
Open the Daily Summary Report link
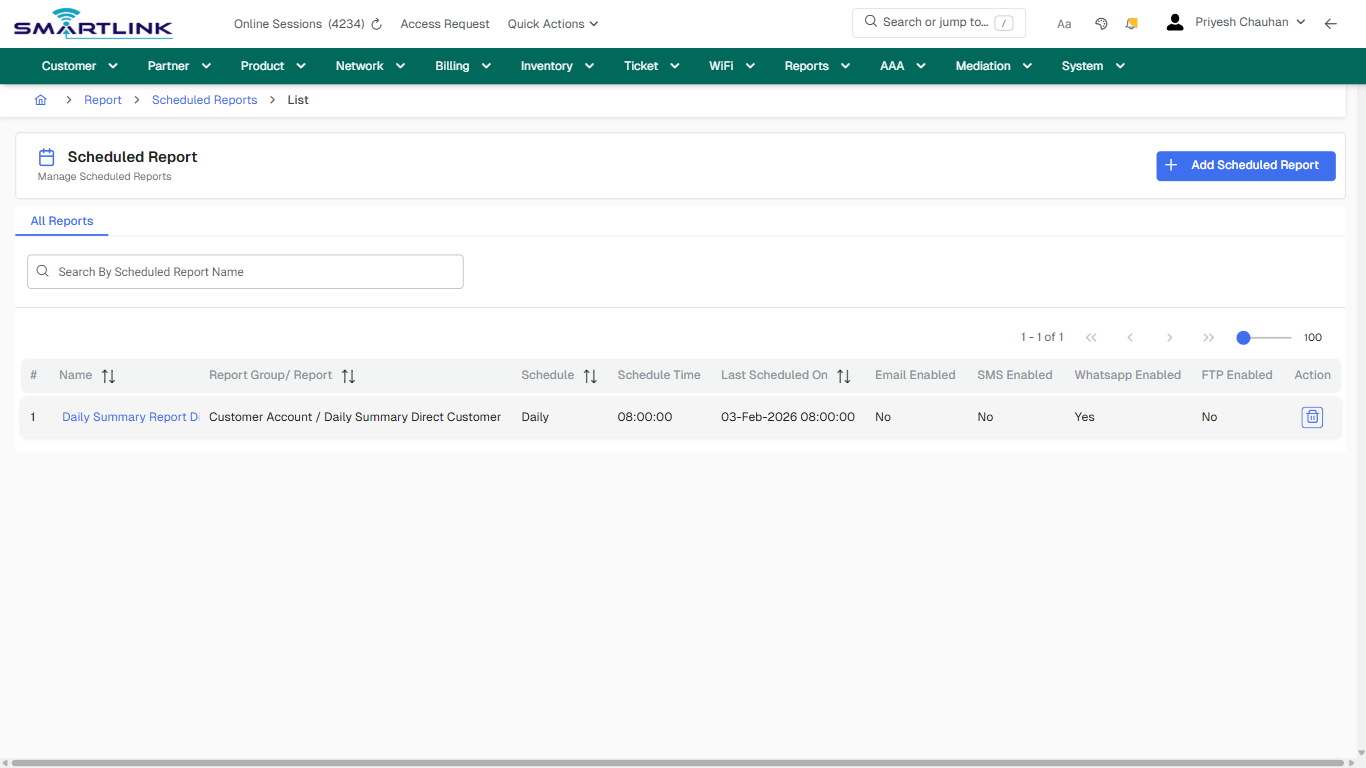pos(129,417)
